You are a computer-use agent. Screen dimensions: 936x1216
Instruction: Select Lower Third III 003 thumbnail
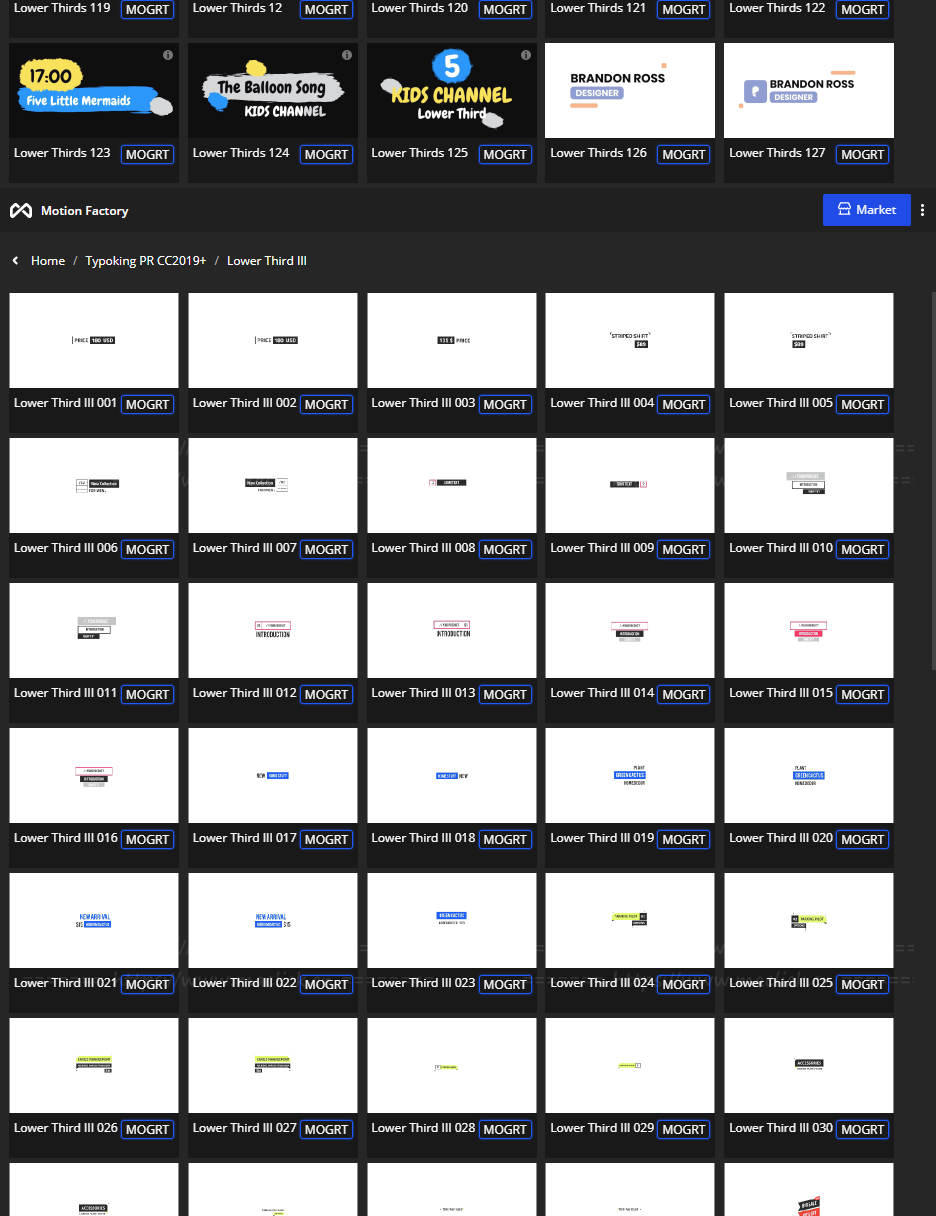click(x=452, y=340)
